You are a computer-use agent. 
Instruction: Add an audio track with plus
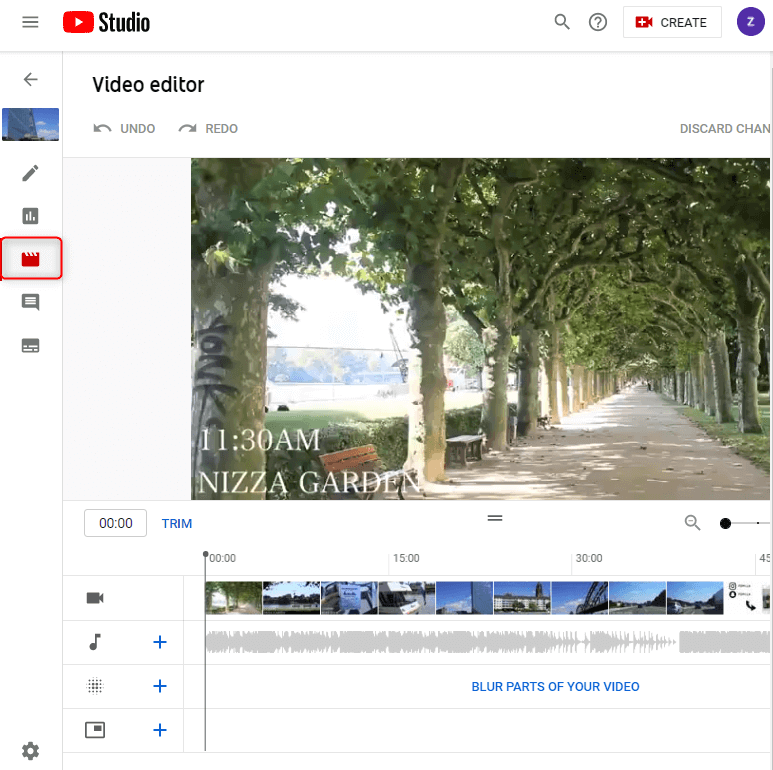160,642
